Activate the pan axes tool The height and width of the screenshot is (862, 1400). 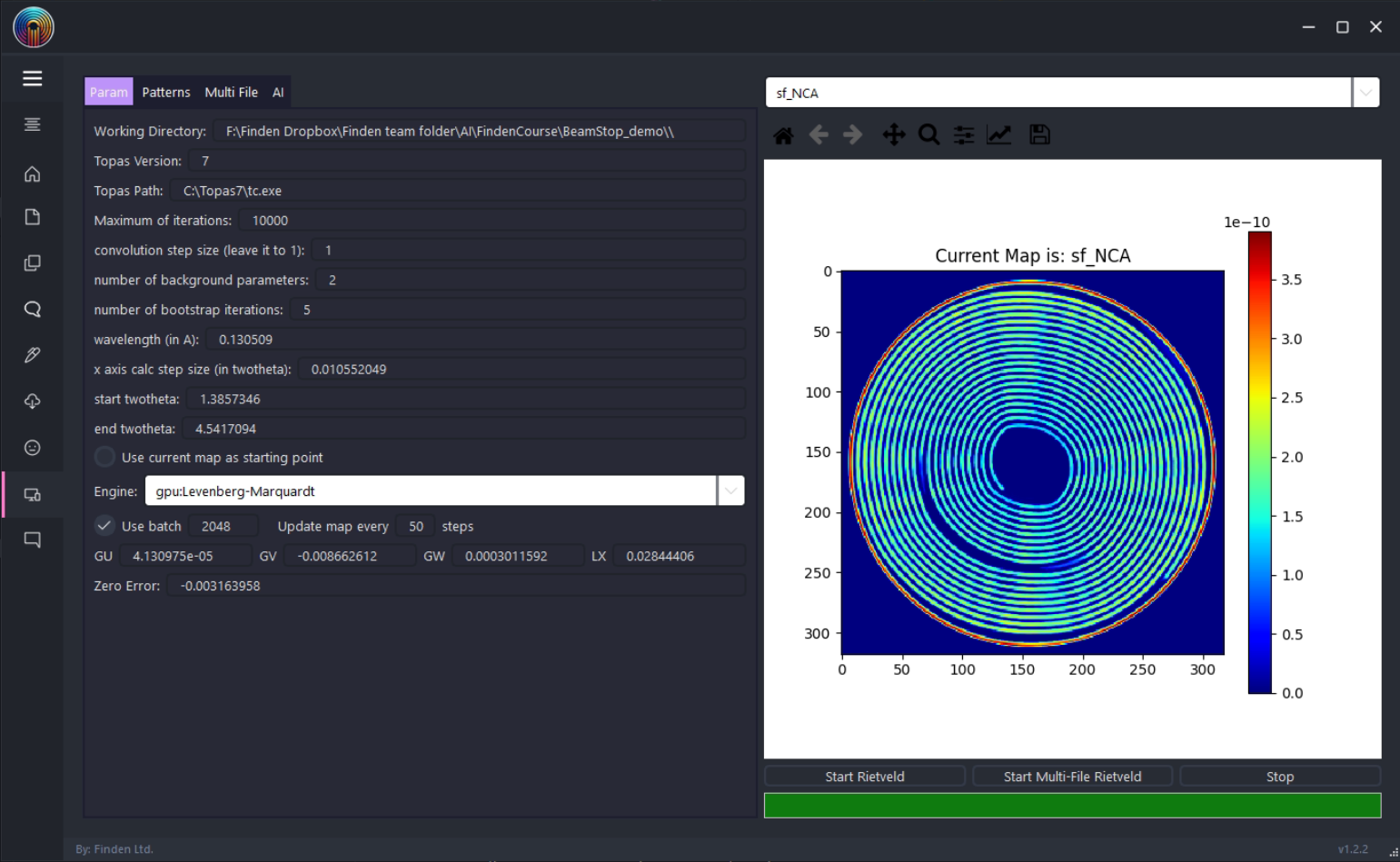point(894,135)
